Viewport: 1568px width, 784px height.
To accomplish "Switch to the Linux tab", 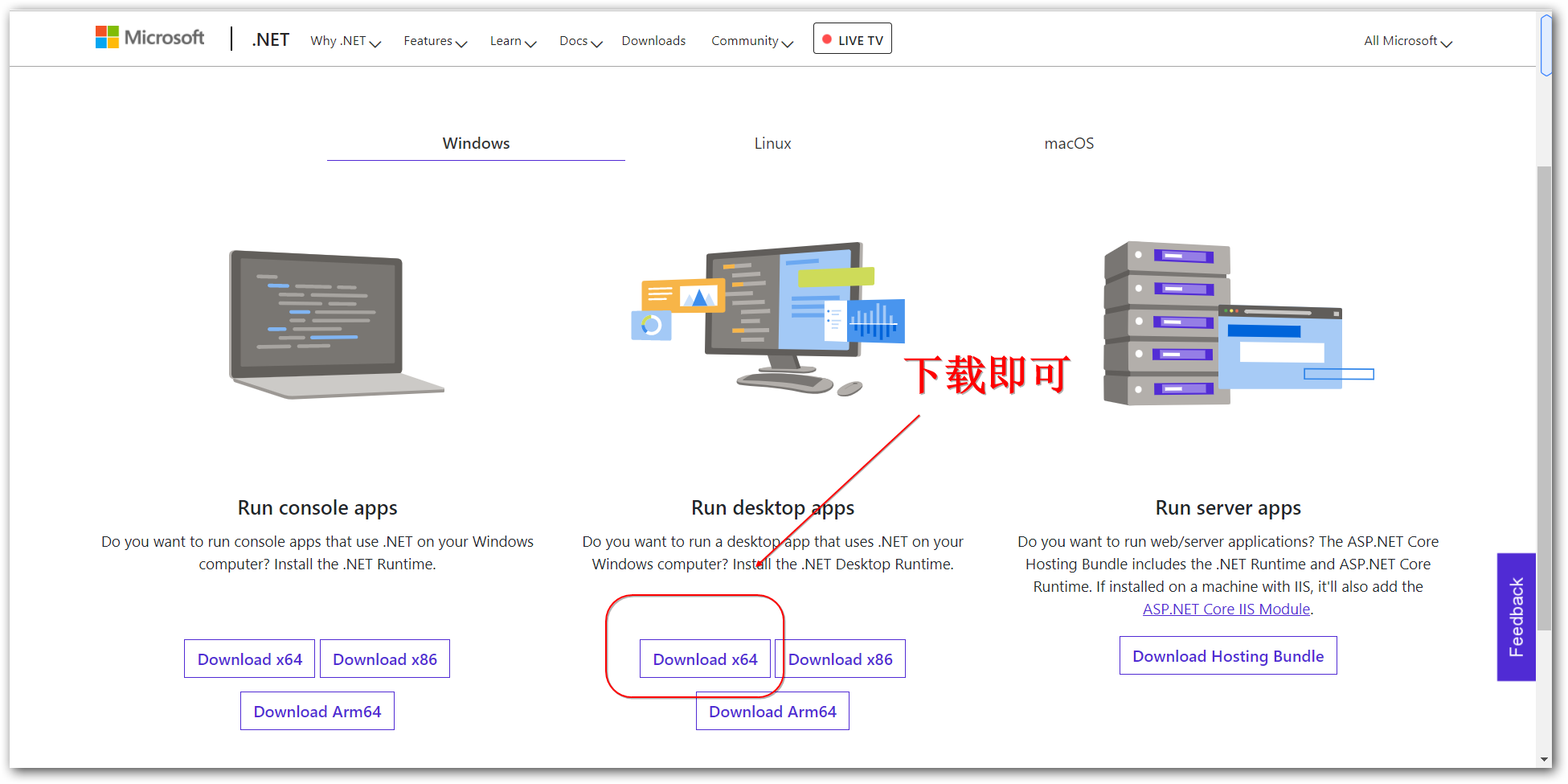I will click(772, 143).
